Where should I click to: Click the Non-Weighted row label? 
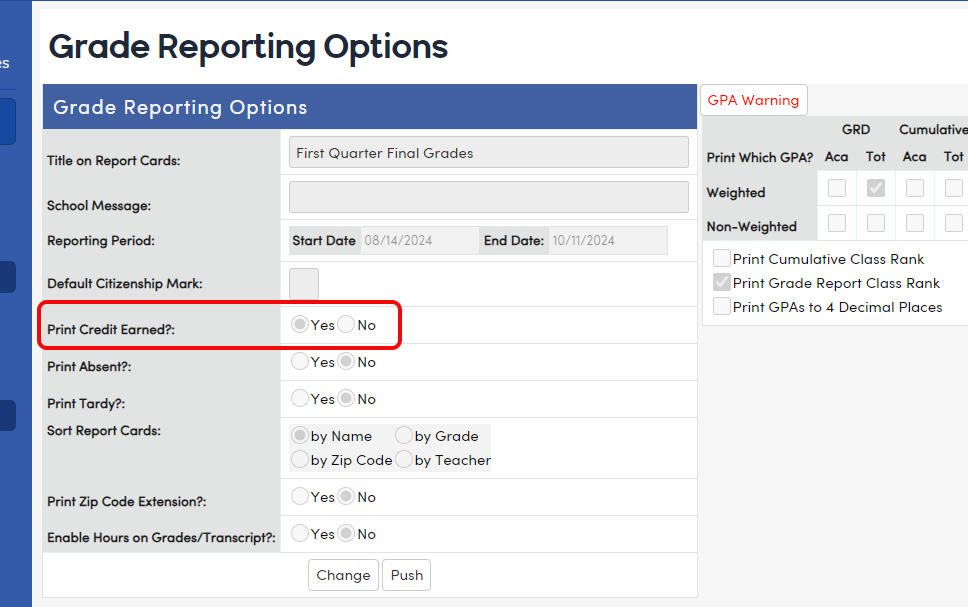[x=751, y=227]
